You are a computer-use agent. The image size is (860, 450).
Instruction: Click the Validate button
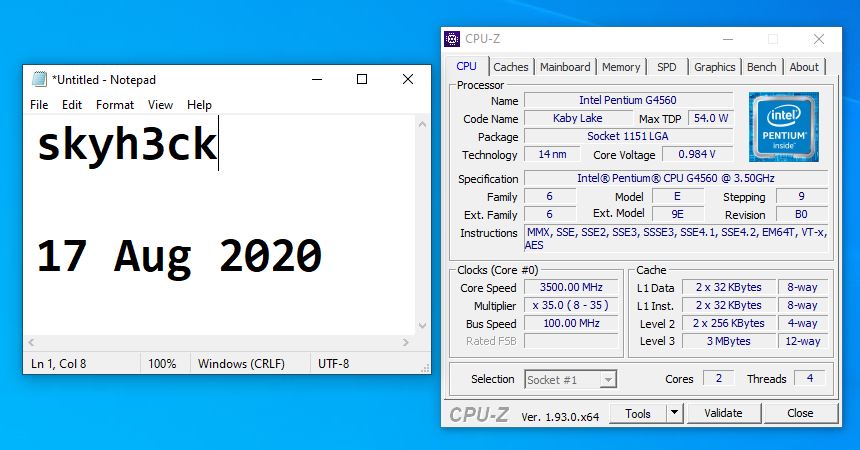pos(723,413)
